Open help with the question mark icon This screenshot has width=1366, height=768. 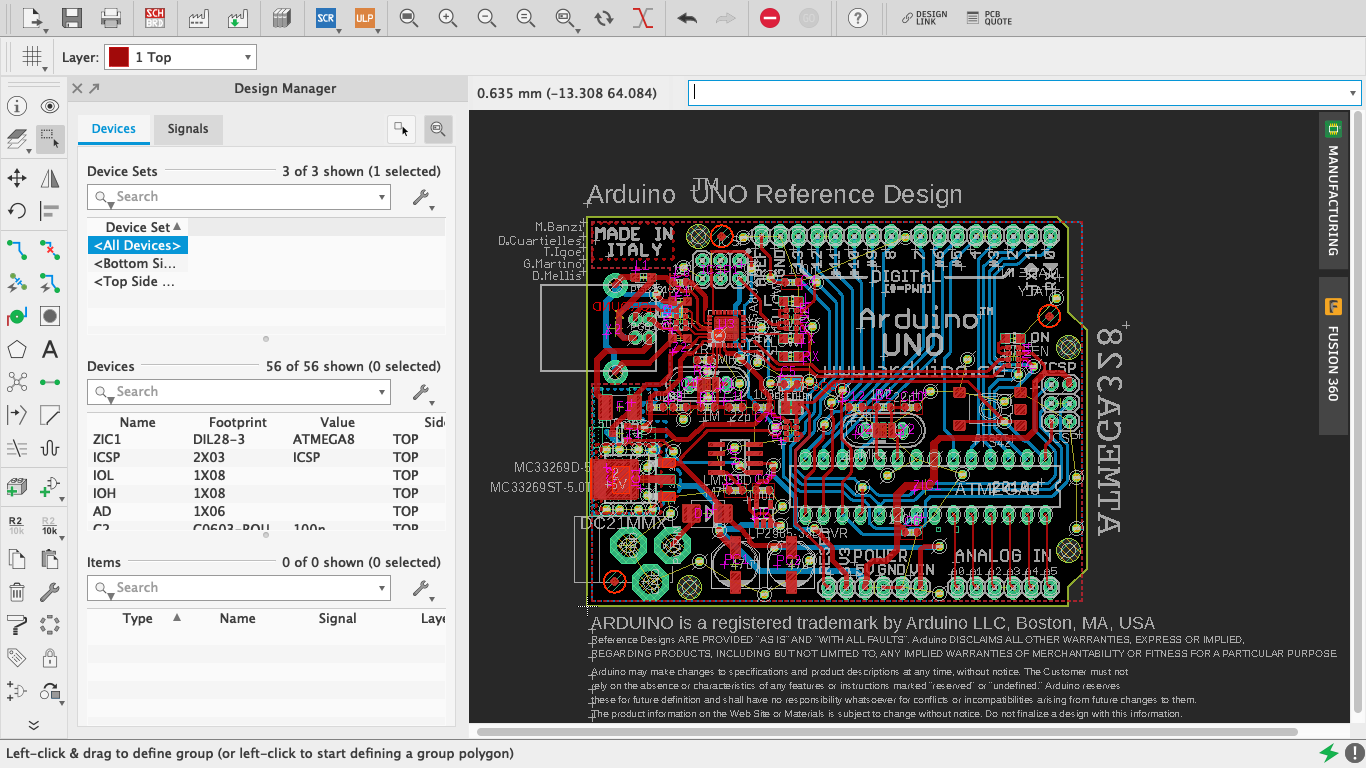click(x=857, y=18)
